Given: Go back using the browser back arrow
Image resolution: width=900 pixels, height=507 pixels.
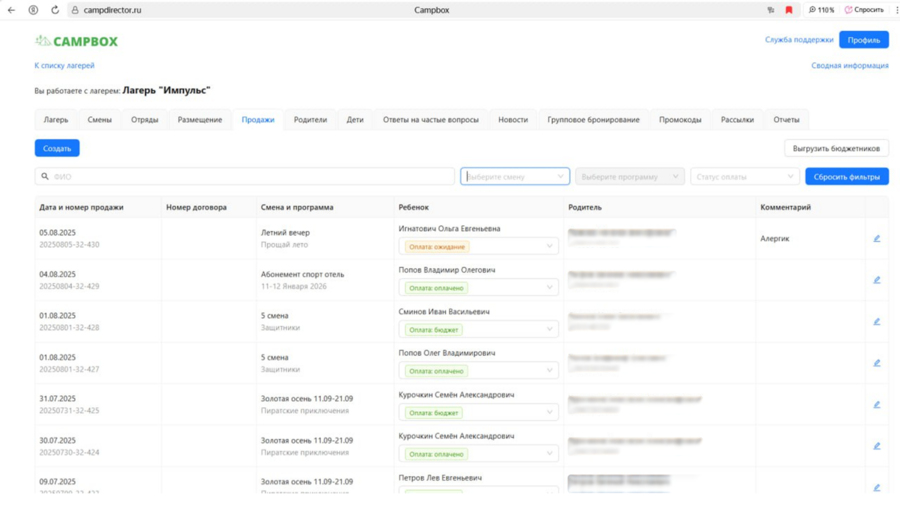Looking at the screenshot, I should tap(12, 10).
